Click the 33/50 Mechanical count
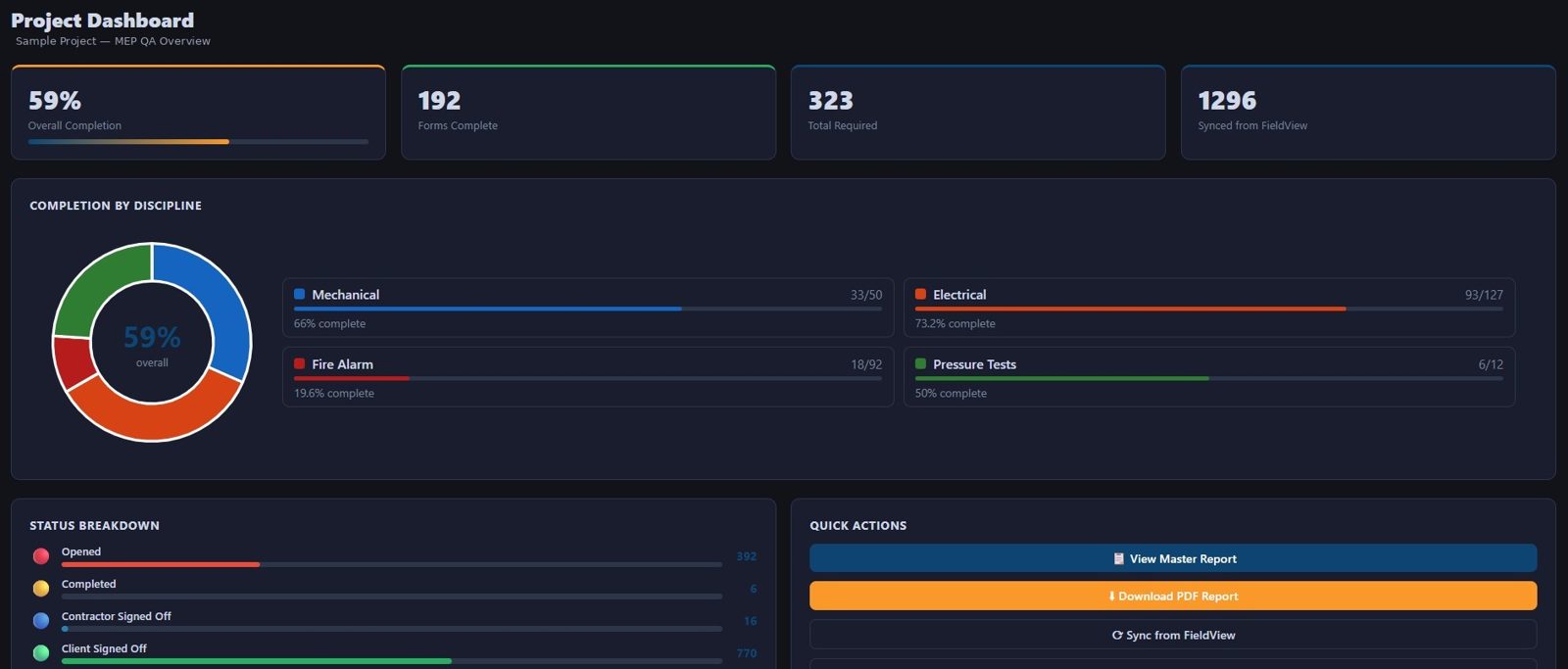 [866, 295]
